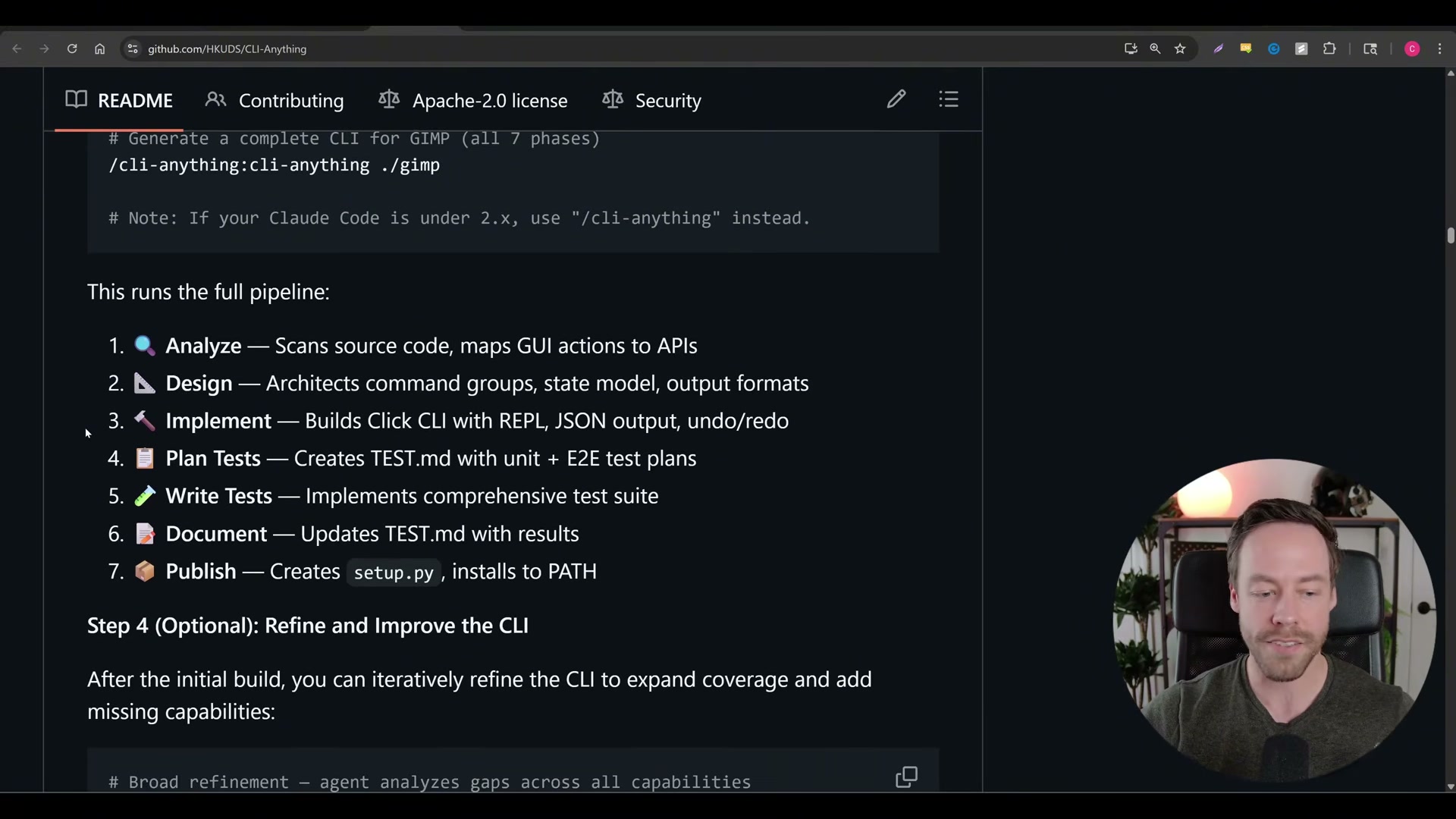Switch to the README tab
This screenshot has width=1456, height=819.
pyautogui.click(x=119, y=100)
